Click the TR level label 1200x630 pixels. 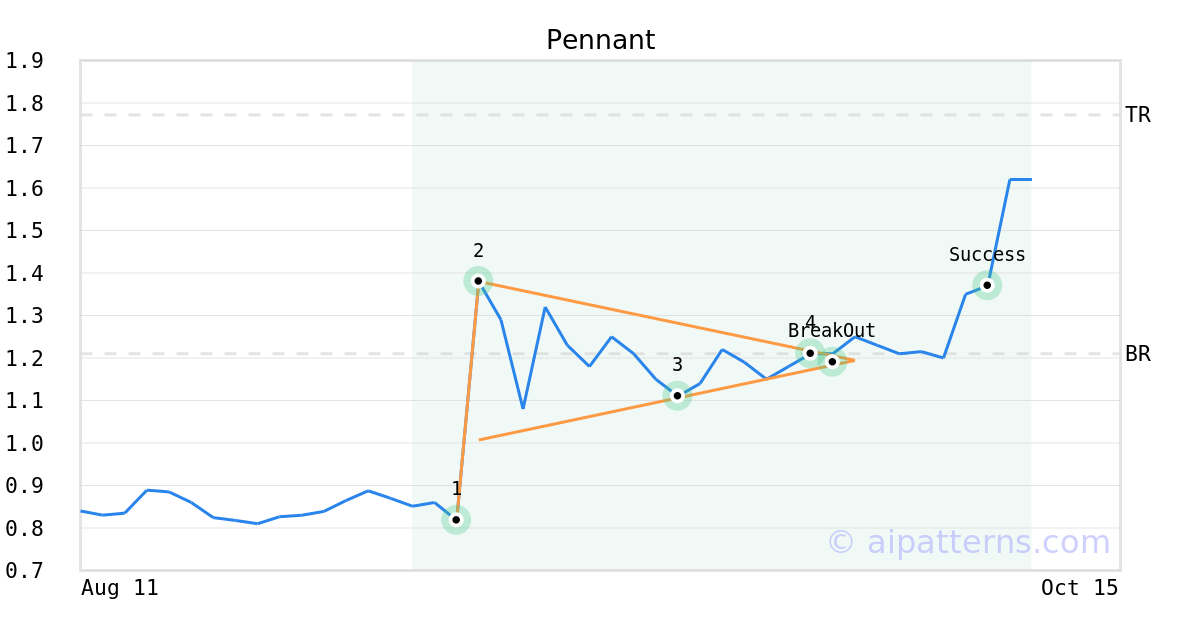tap(1137, 115)
